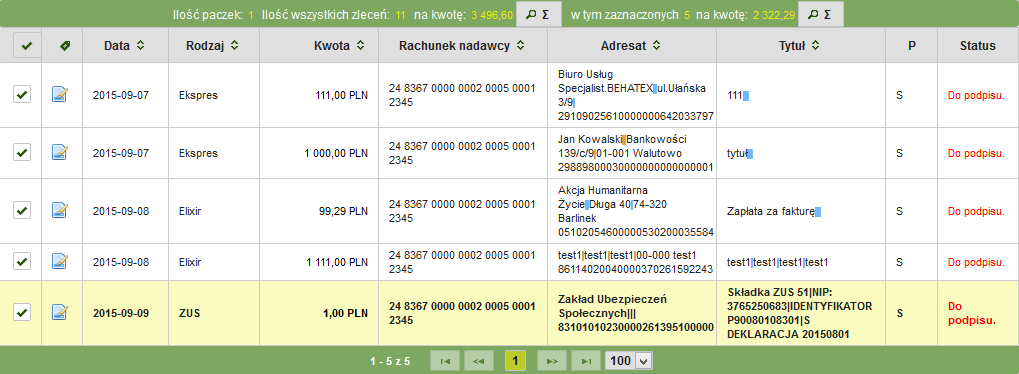This screenshot has width=1019, height=374.
Task: Open edit icon for 99,29 PLN Elixir row
Action: coord(60,210)
